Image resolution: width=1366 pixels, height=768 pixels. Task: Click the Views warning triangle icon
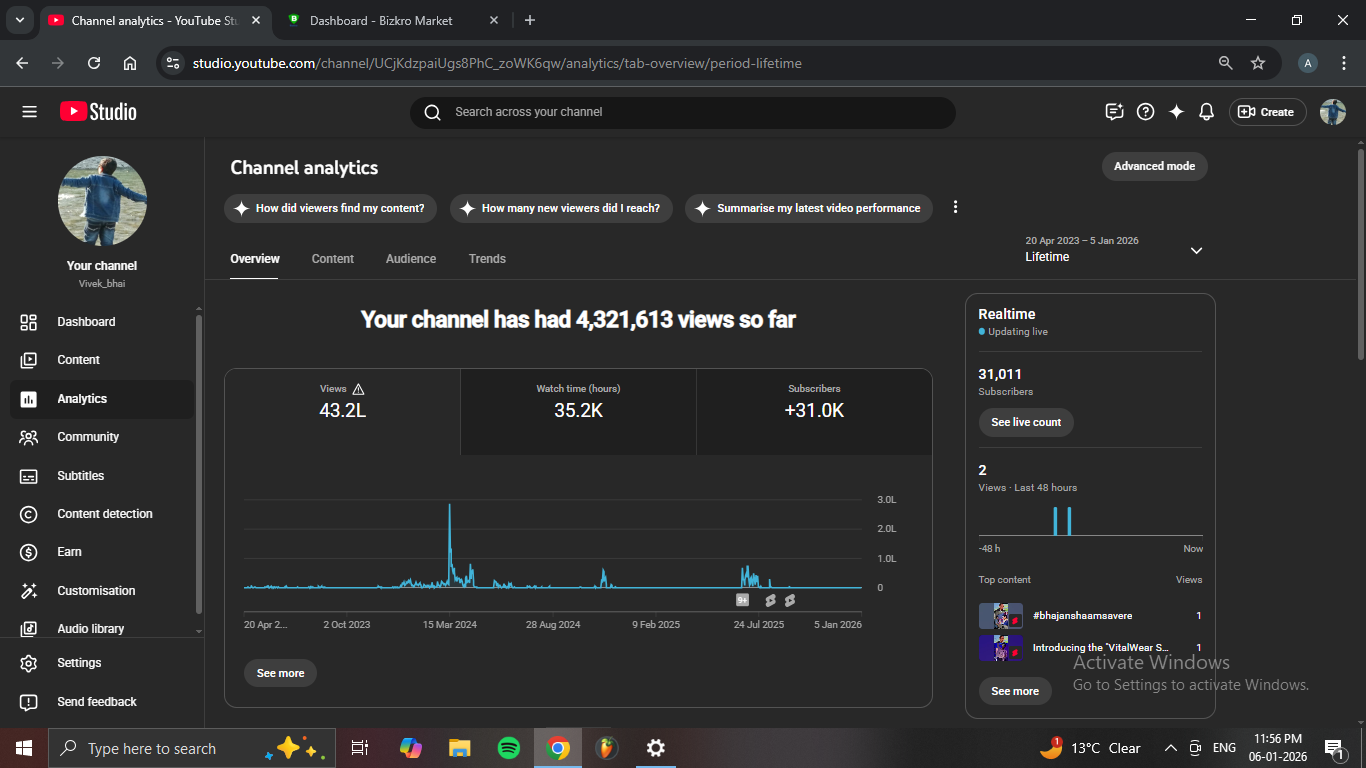pos(359,389)
